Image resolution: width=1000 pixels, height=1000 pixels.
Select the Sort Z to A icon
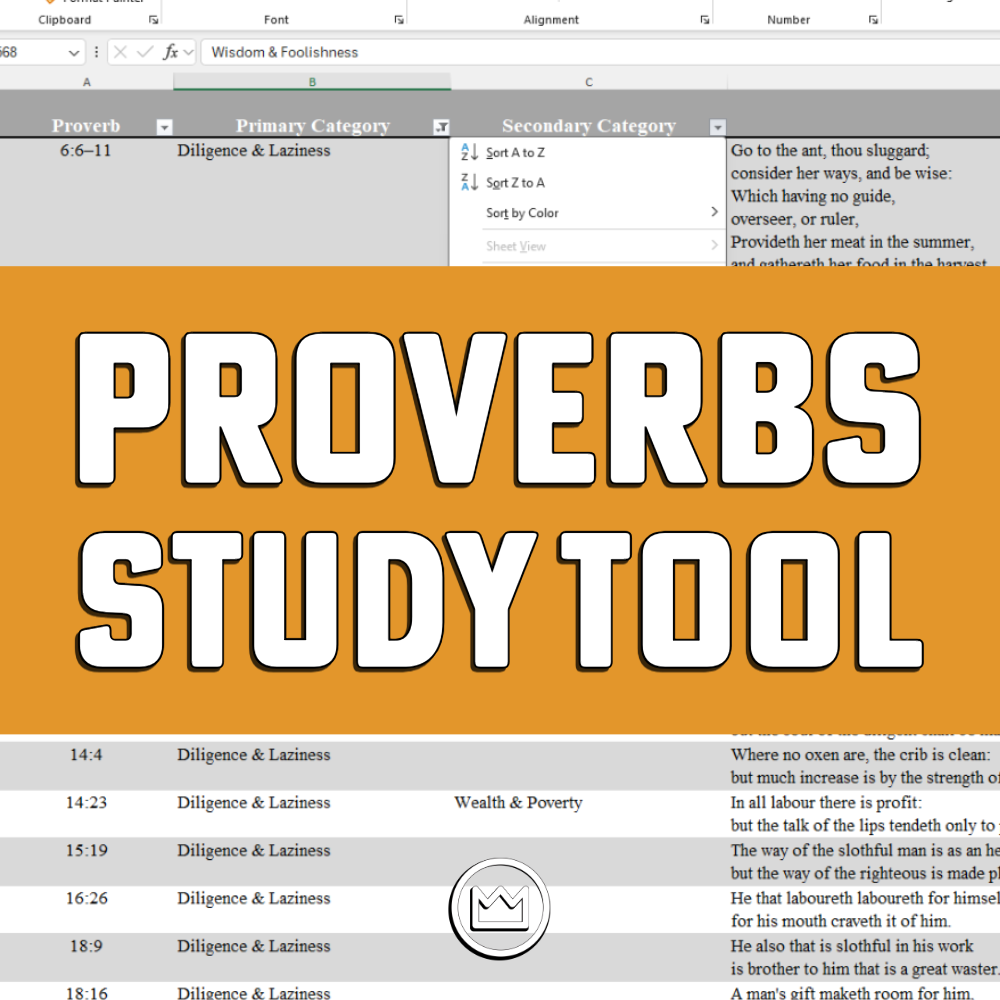[467, 182]
